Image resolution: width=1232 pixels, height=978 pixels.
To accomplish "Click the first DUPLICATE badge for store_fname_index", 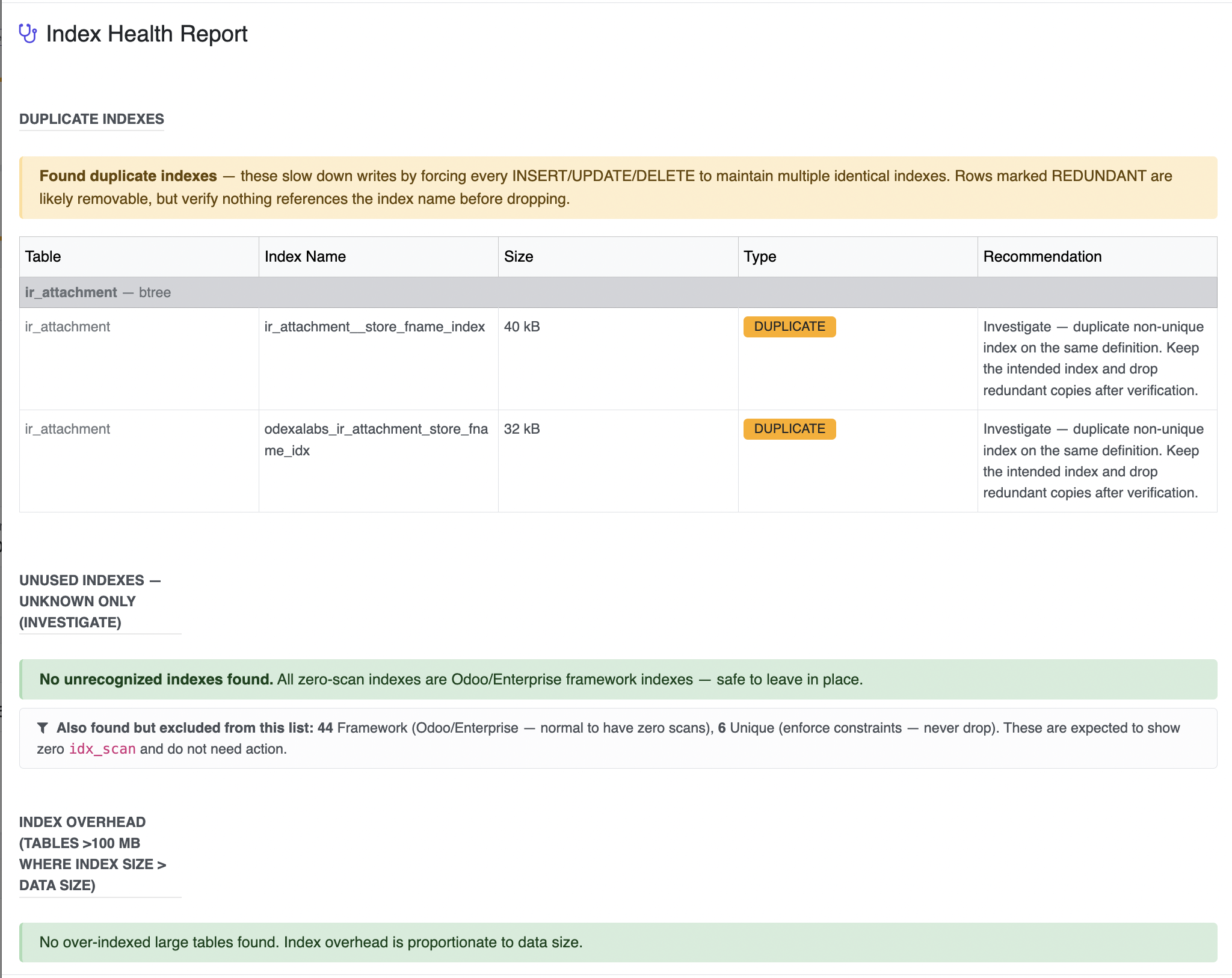I will point(789,327).
